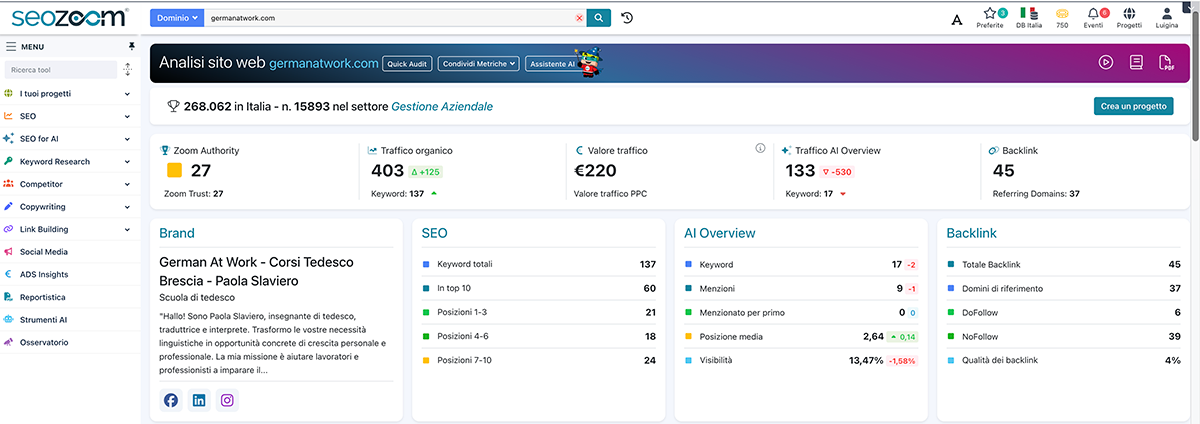Open the Facebook brand profile icon
Viewport: 1200px width, 424px height.
[171, 400]
